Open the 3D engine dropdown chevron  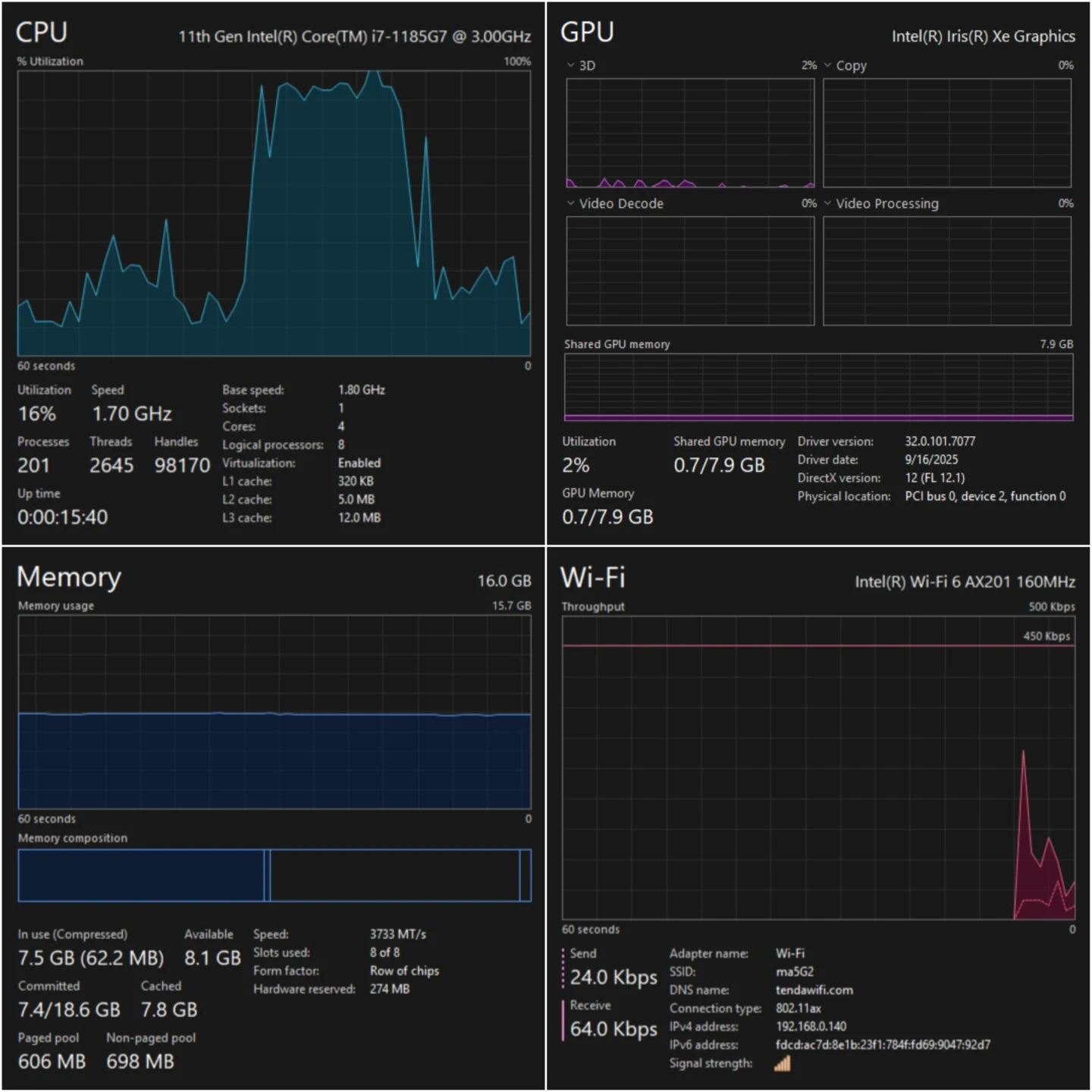[570, 65]
